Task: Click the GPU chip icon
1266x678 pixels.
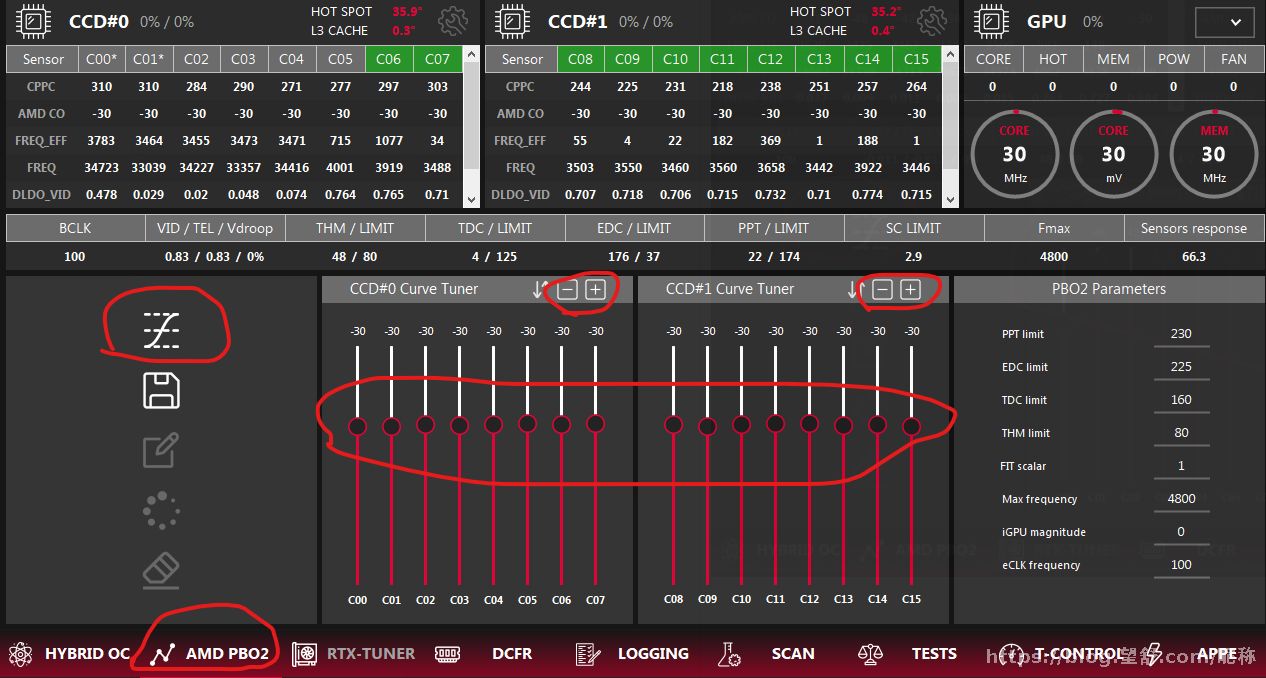Action: pos(991,21)
